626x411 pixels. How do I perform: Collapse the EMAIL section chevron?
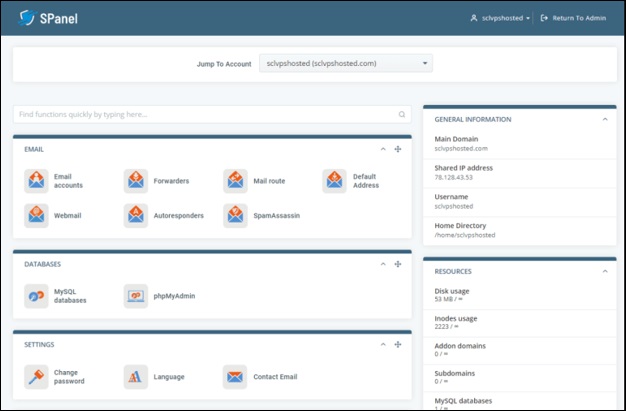383,149
